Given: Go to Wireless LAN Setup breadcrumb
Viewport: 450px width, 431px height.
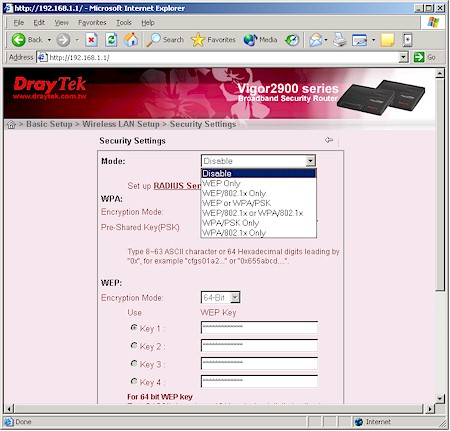Looking at the screenshot, I should coord(121,124).
